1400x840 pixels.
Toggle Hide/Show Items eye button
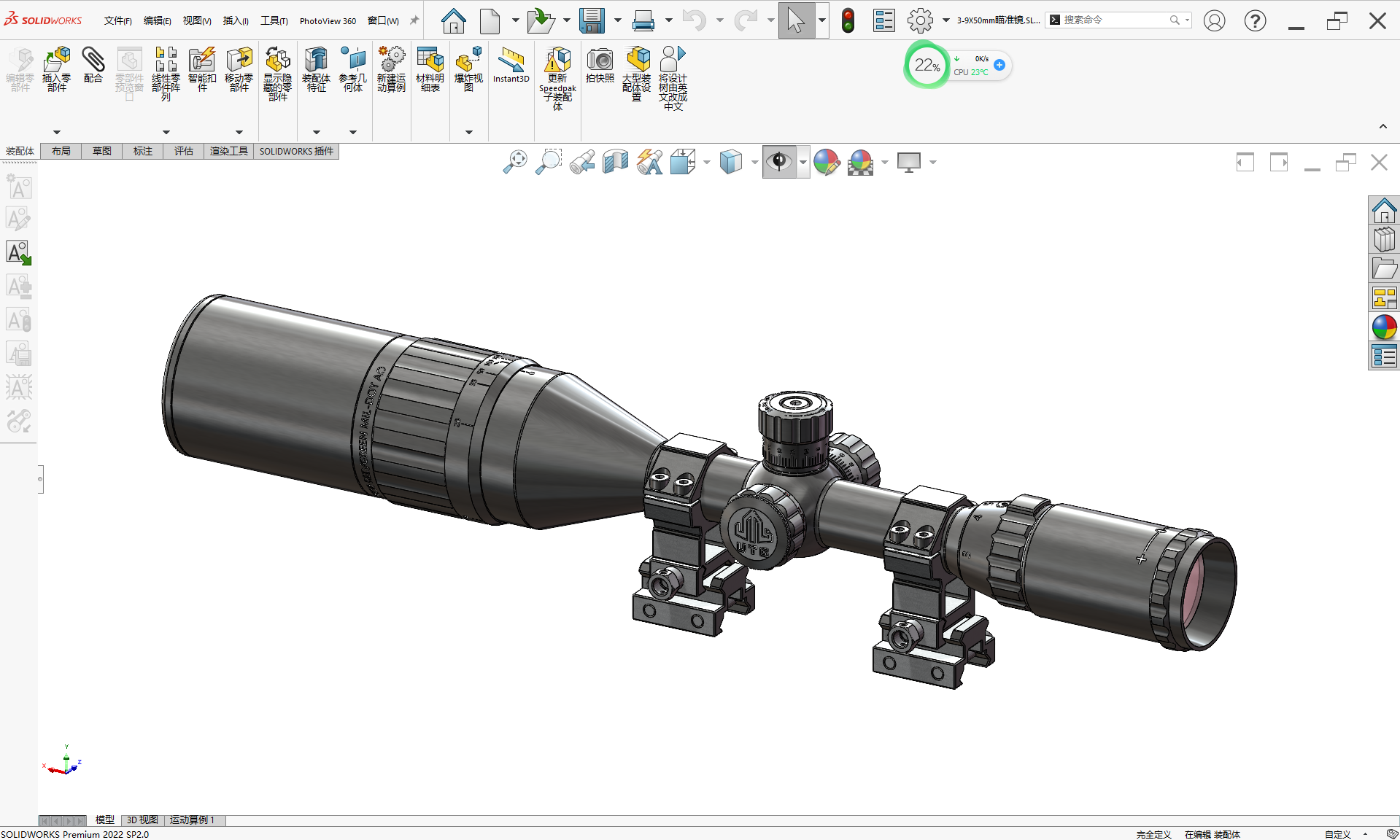pos(779,162)
